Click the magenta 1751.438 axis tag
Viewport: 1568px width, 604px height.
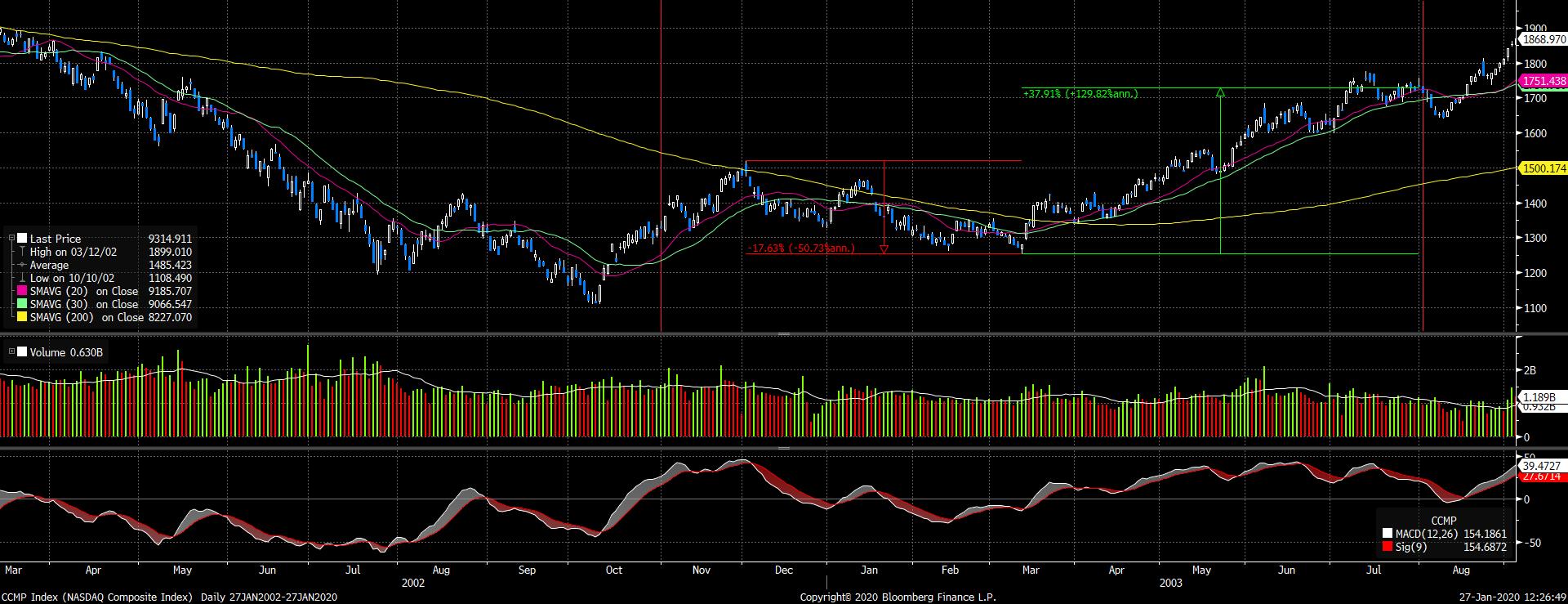(x=1543, y=81)
